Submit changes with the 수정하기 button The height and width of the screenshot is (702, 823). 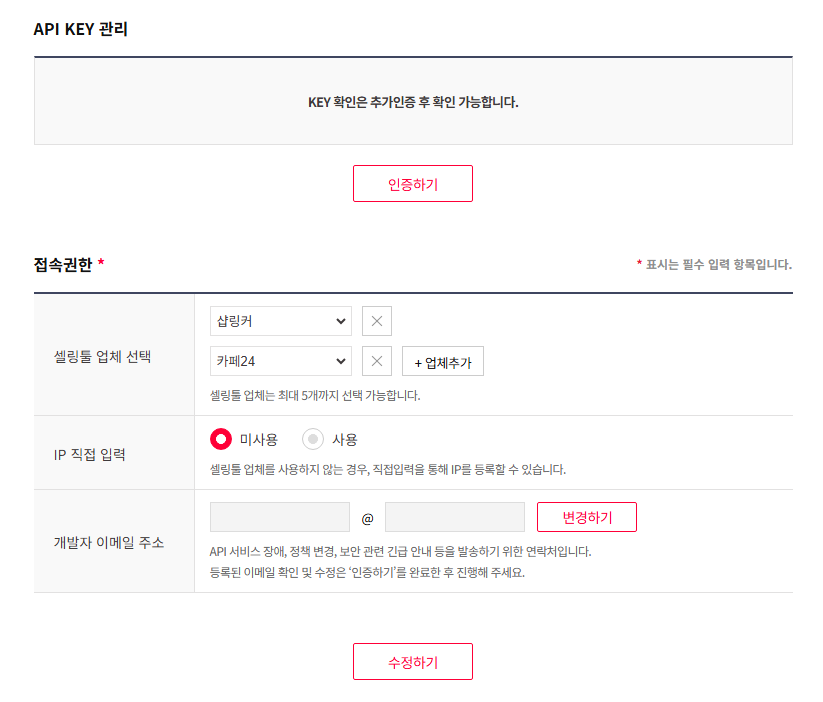412,662
